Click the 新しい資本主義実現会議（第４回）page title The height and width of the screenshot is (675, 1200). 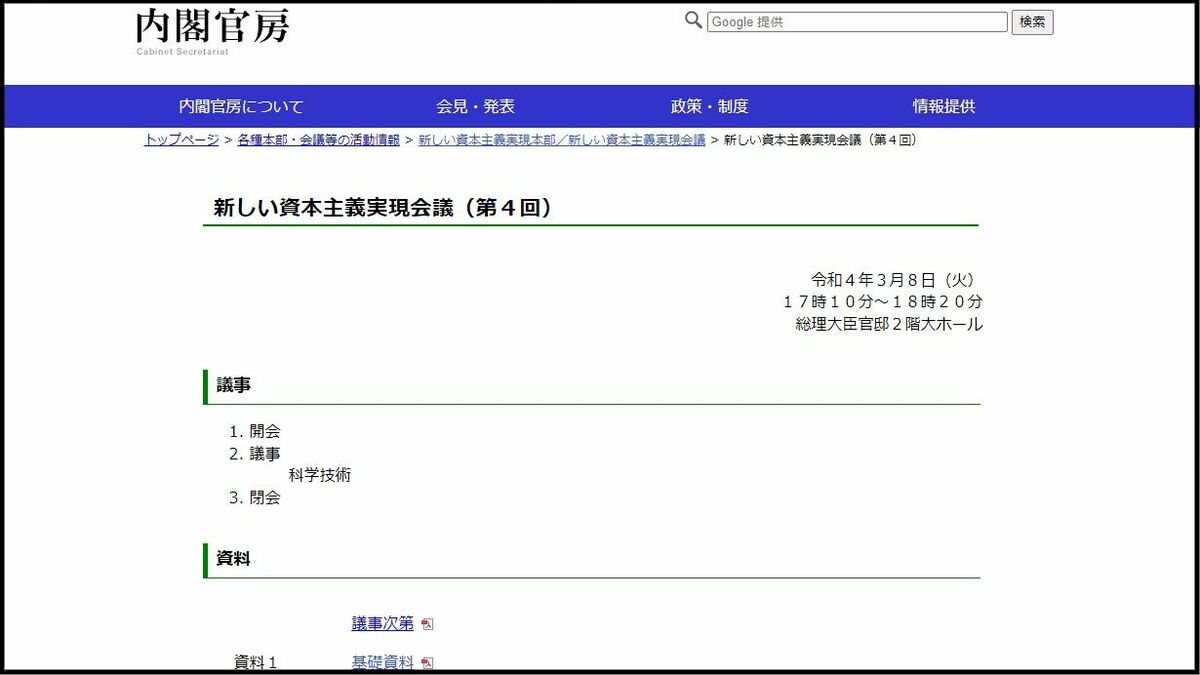click(x=385, y=208)
